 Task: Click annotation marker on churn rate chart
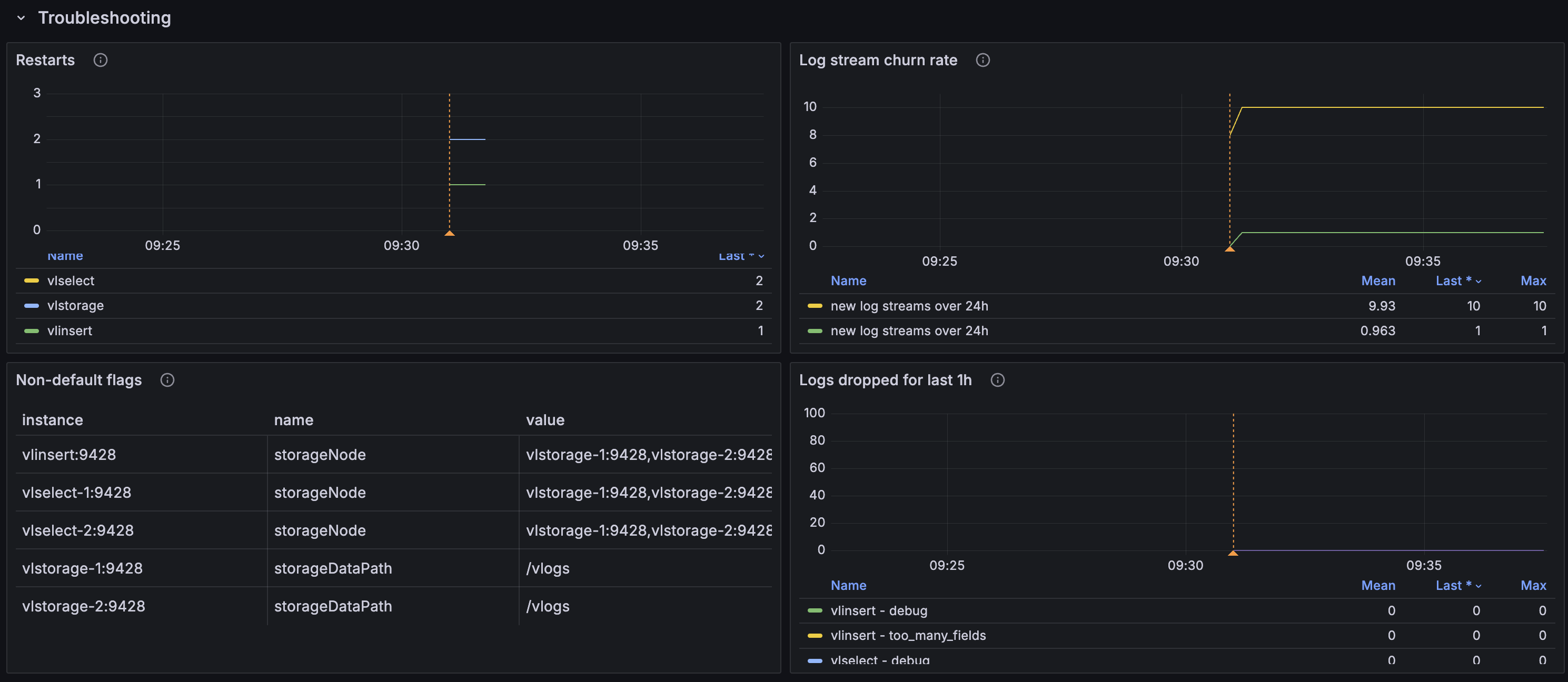(1229, 249)
